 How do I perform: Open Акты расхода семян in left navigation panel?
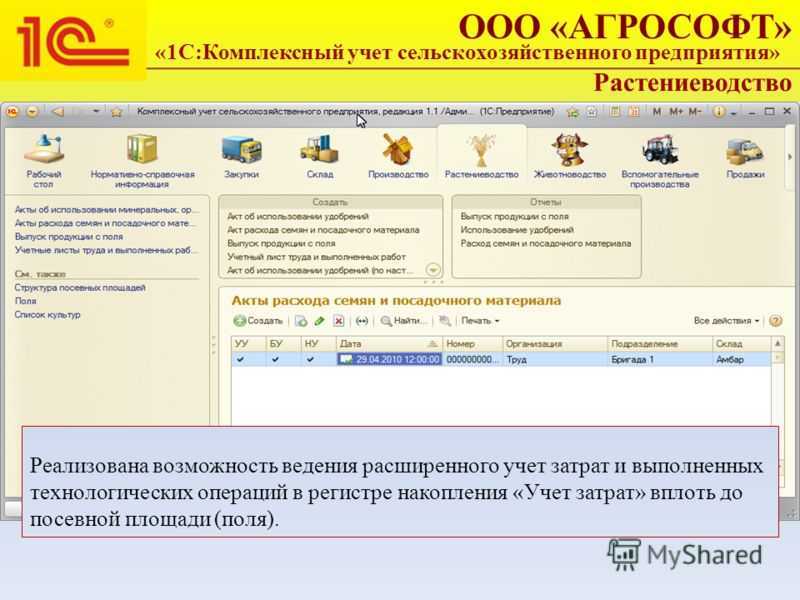[103, 223]
